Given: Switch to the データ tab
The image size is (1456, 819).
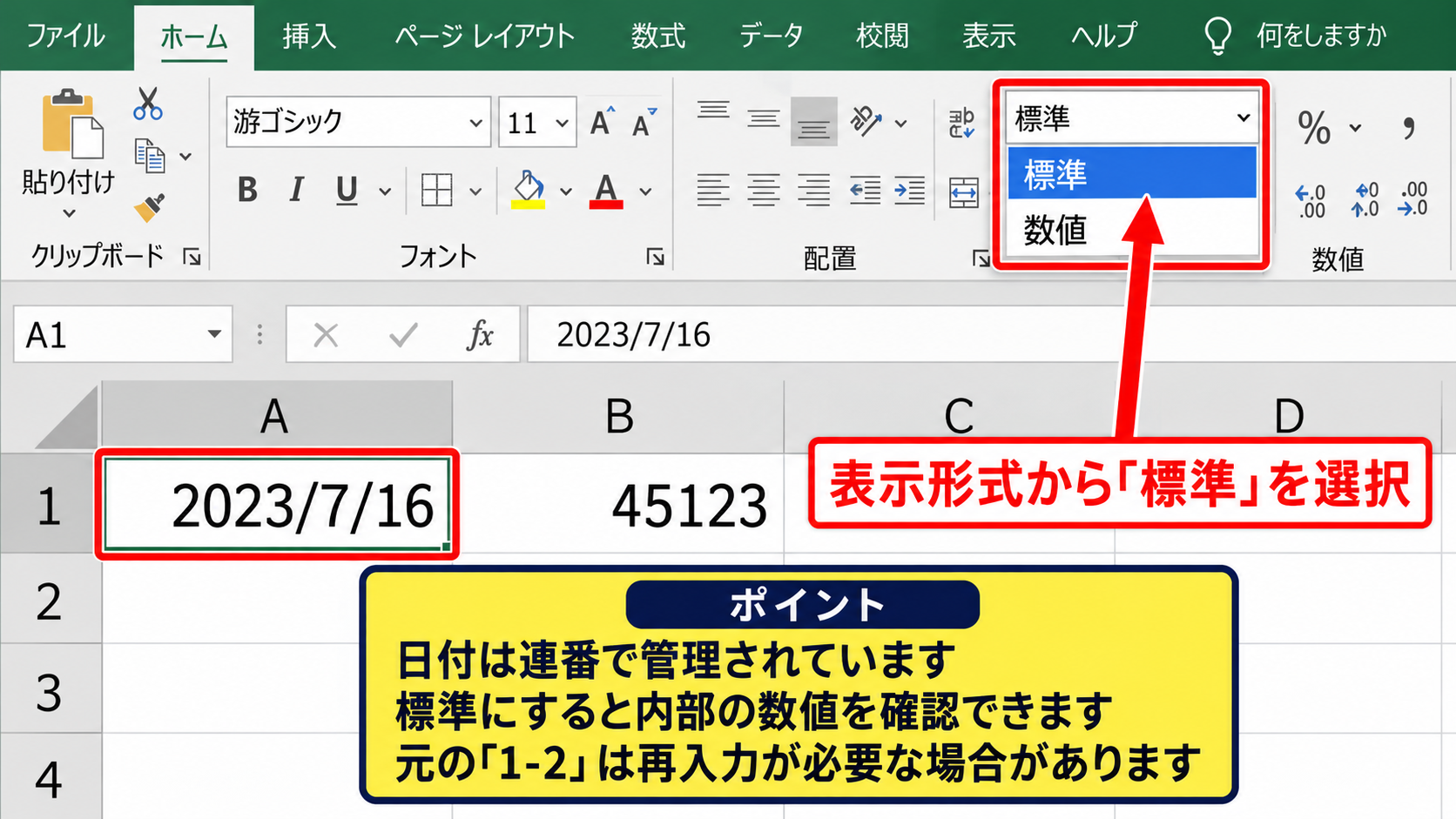Looking at the screenshot, I should pos(772,36).
